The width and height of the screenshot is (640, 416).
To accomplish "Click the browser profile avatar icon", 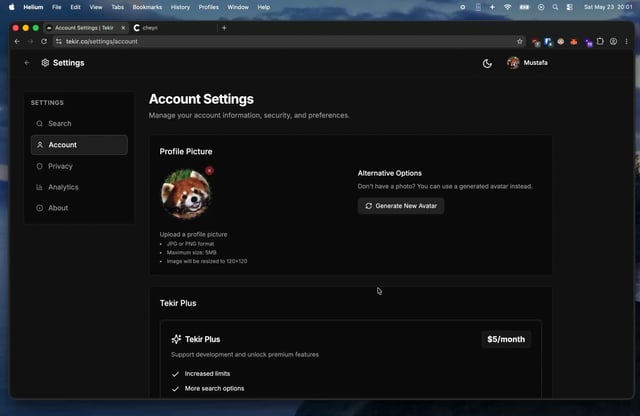I will click(x=613, y=42).
